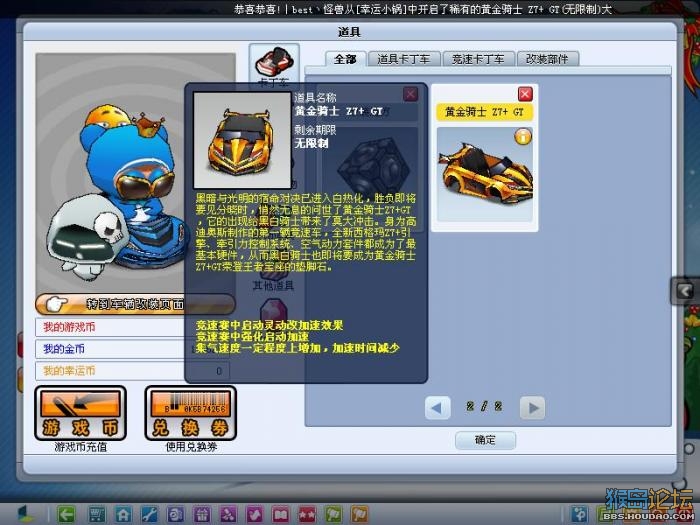Open the 全部 tab
Image resolution: width=700 pixels, height=525 pixels.
point(345,59)
